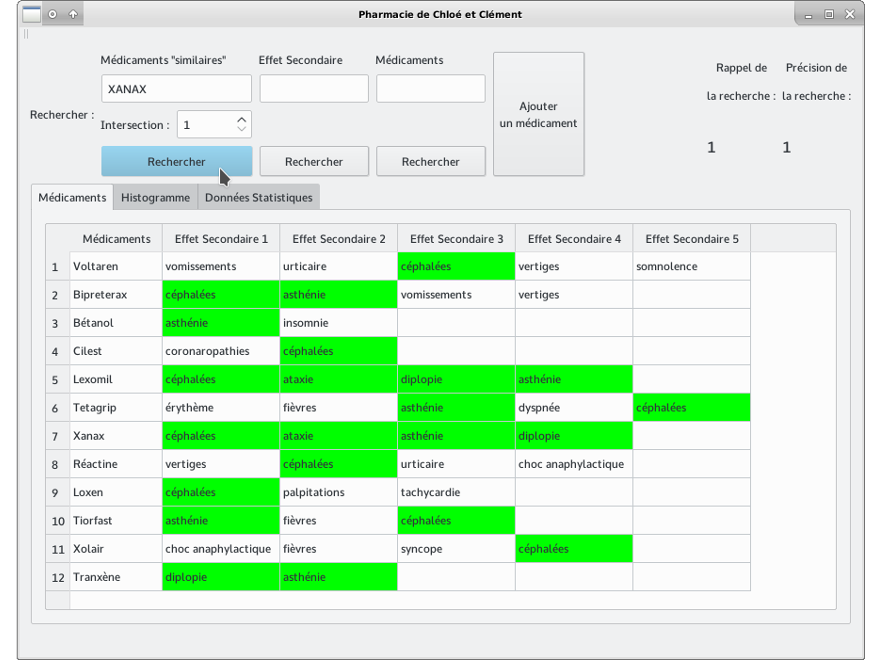Click Rechercher under the Médicaments field

tap(430, 161)
